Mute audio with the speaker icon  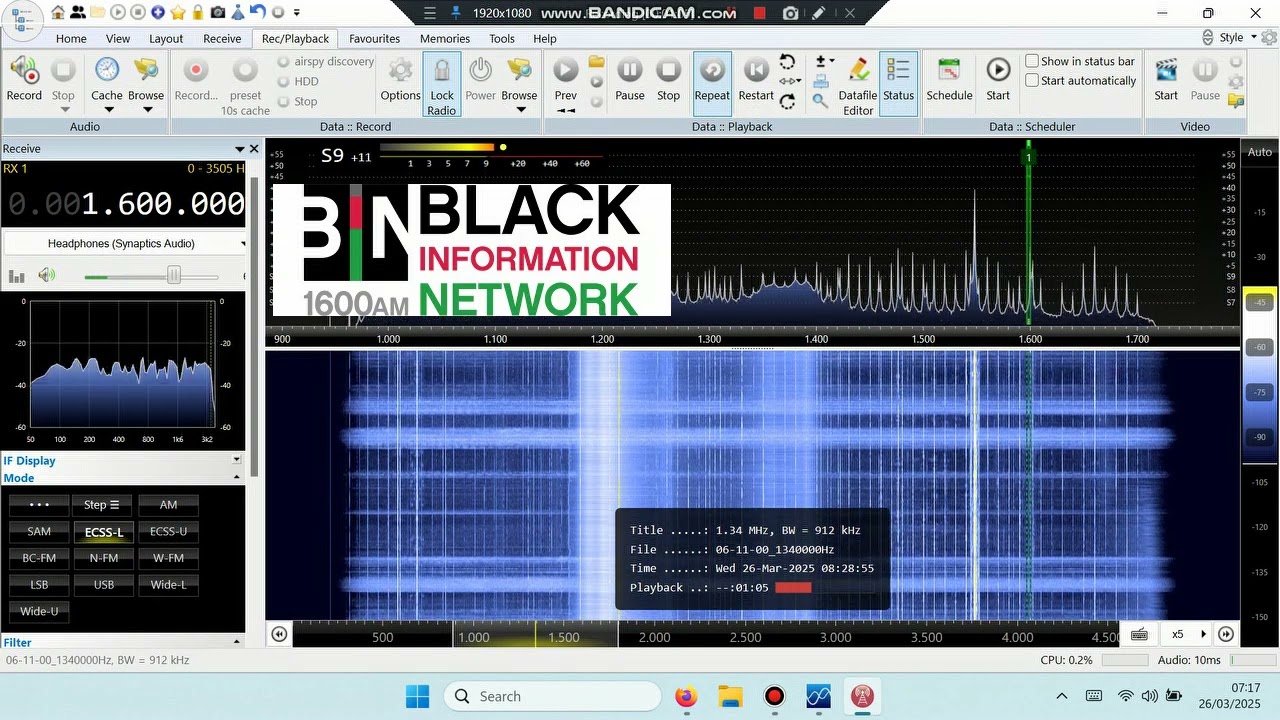coord(46,275)
